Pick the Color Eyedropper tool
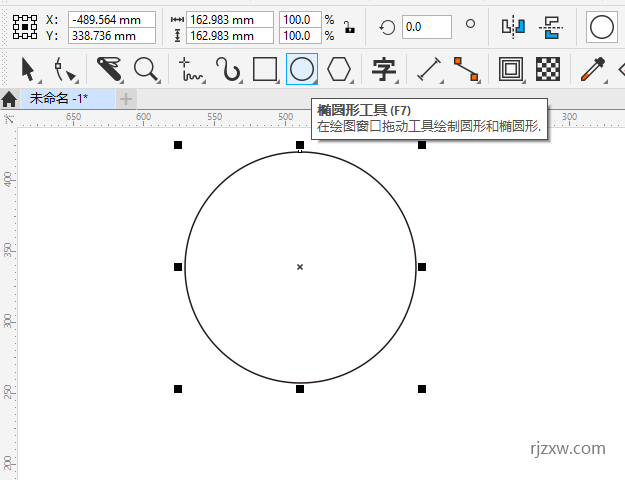 coord(594,69)
